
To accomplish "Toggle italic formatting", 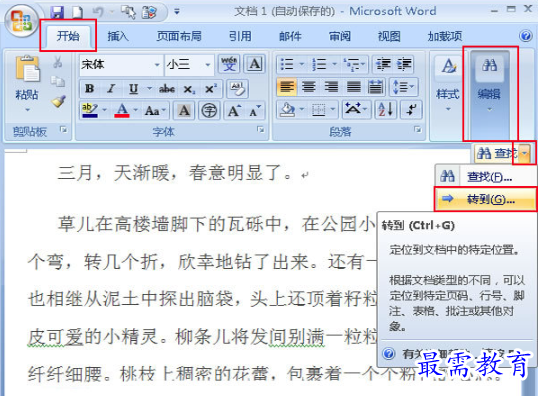I will [x=111, y=88].
